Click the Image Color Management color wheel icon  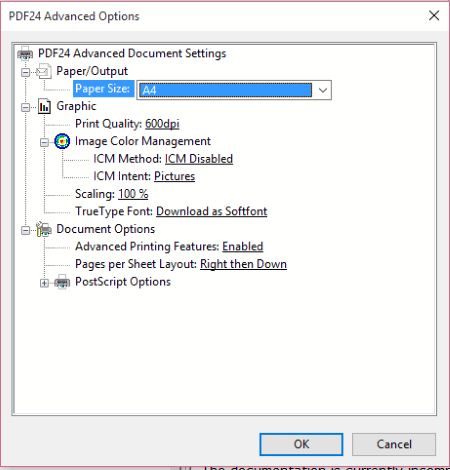(62, 142)
